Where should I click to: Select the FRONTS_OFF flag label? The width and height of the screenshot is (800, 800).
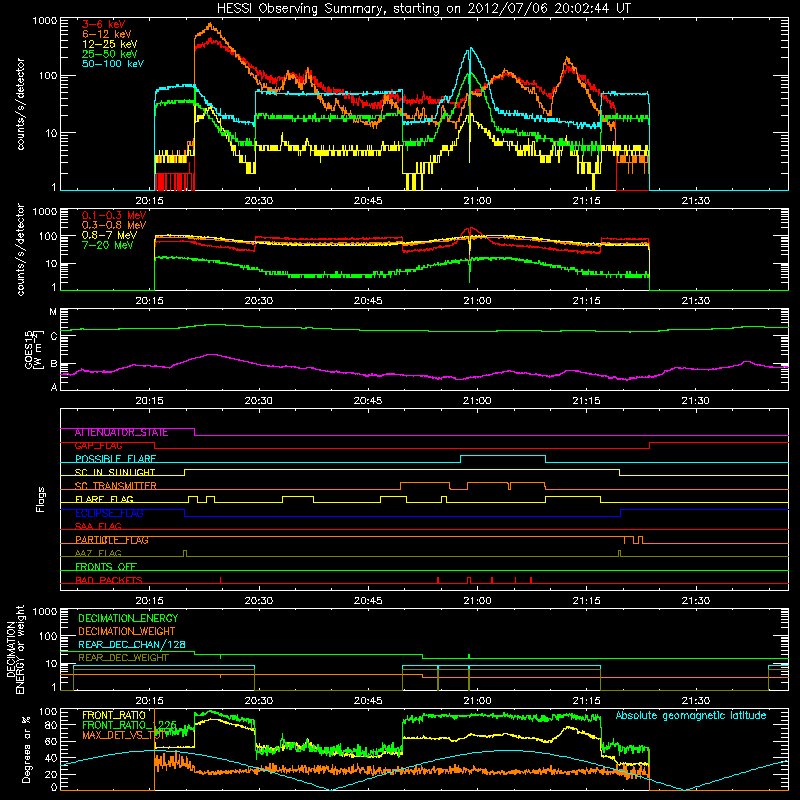click(x=106, y=567)
